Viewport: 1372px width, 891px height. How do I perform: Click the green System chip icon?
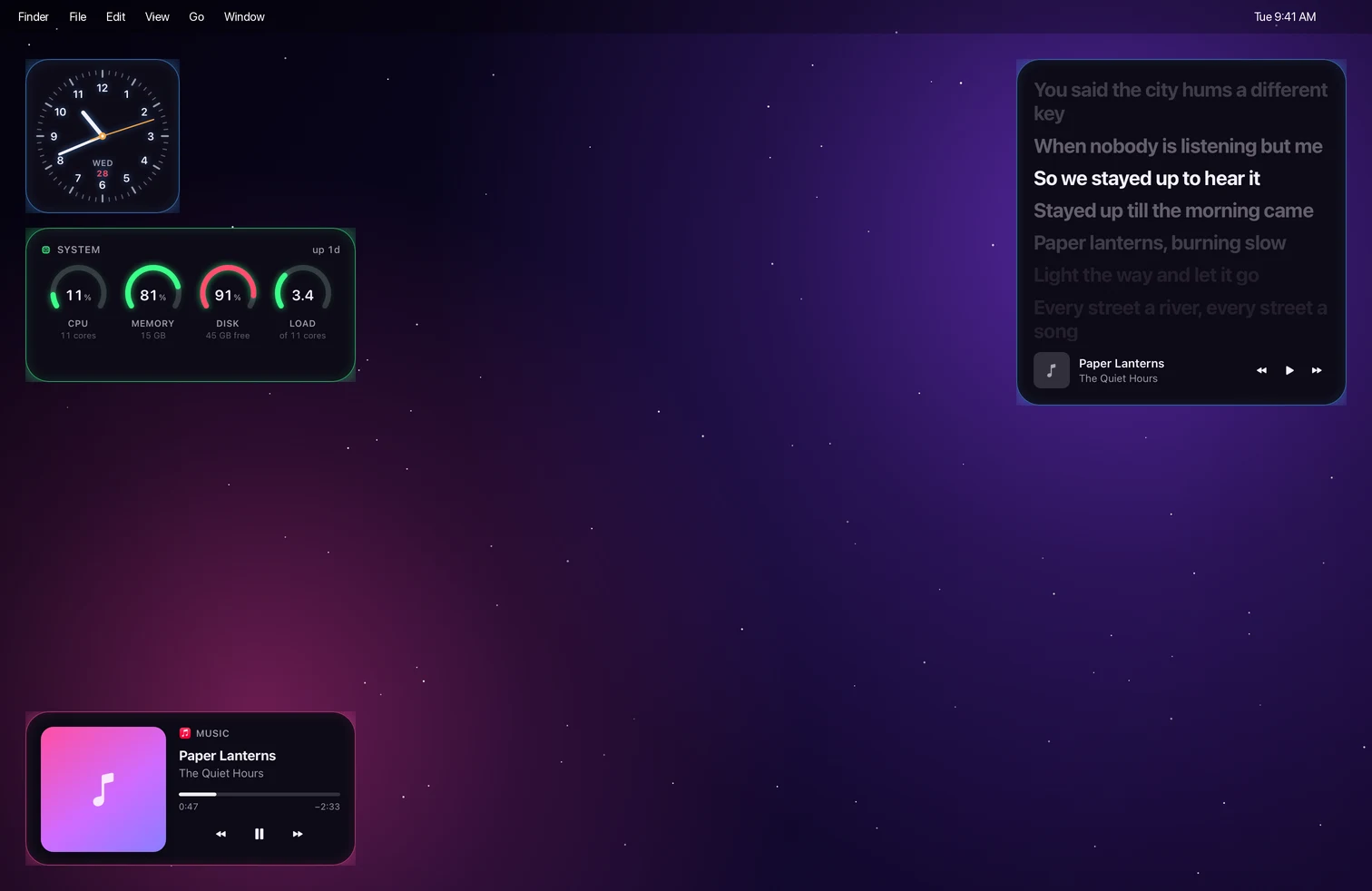point(46,250)
